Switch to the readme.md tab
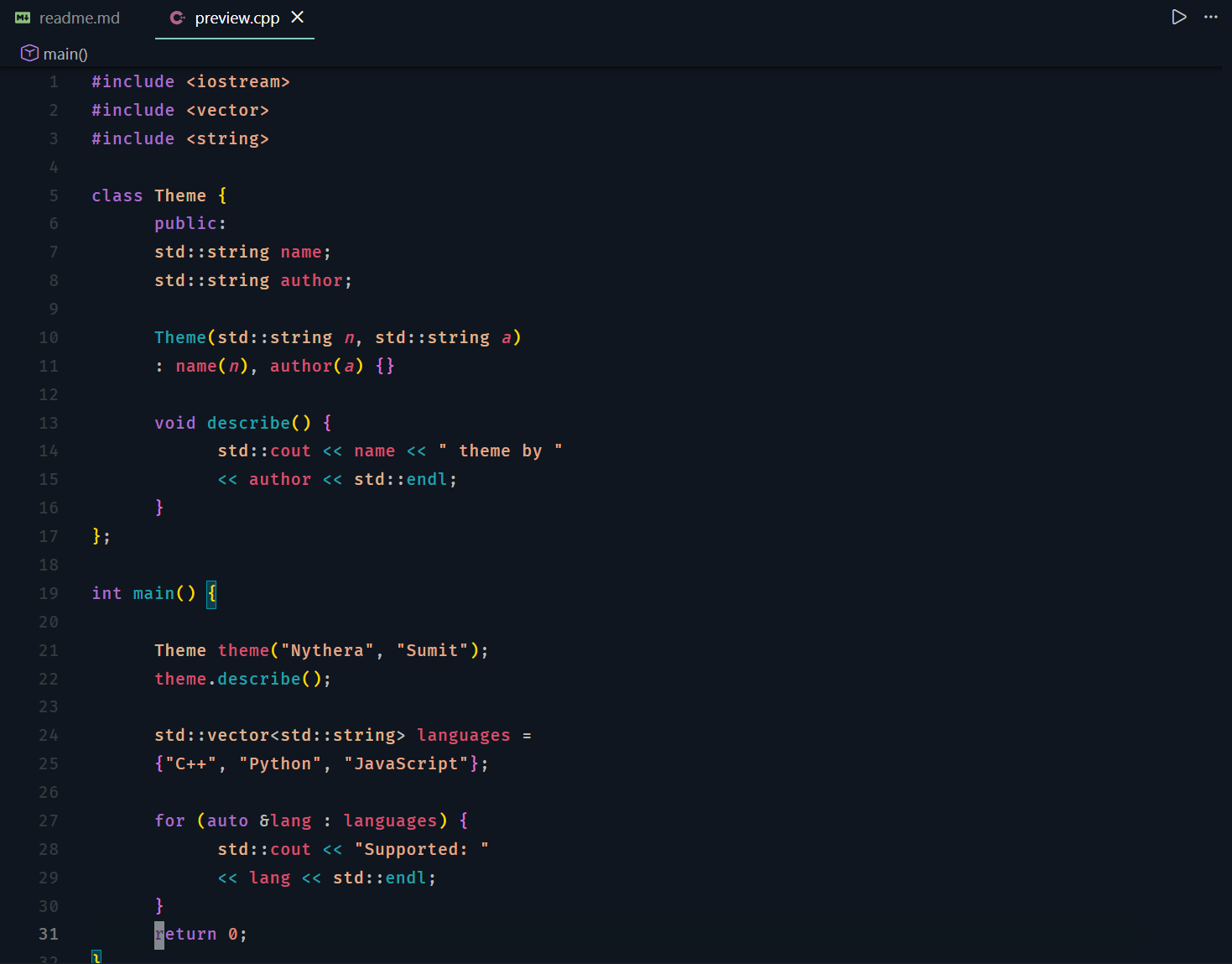Image resolution: width=1232 pixels, height=964 pixels. click(79, 17)
